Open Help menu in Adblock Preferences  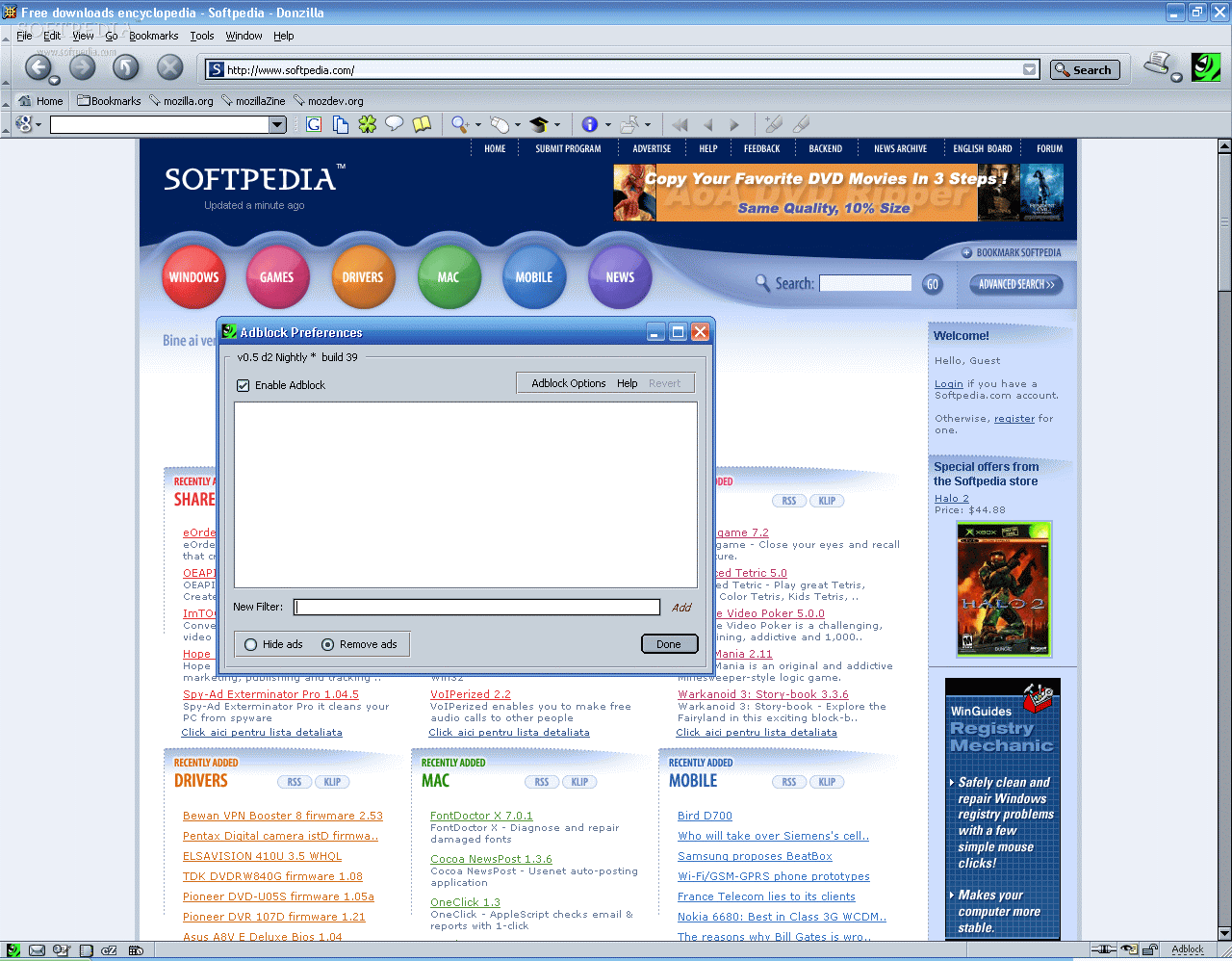628,383
